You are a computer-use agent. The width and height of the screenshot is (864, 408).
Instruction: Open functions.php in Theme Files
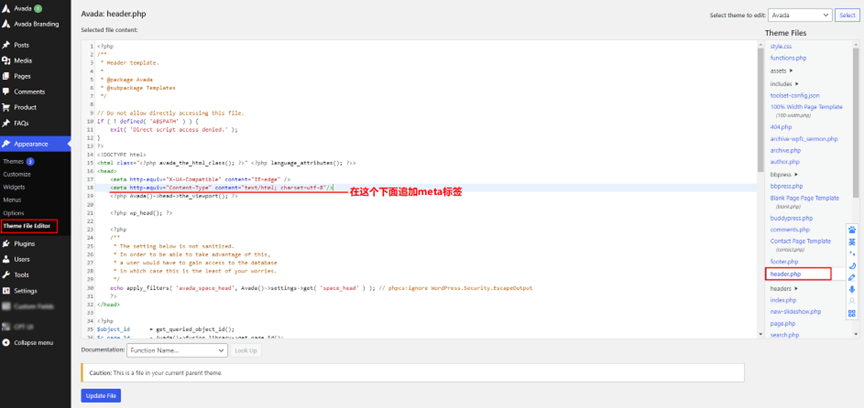(x=788, y=58)
